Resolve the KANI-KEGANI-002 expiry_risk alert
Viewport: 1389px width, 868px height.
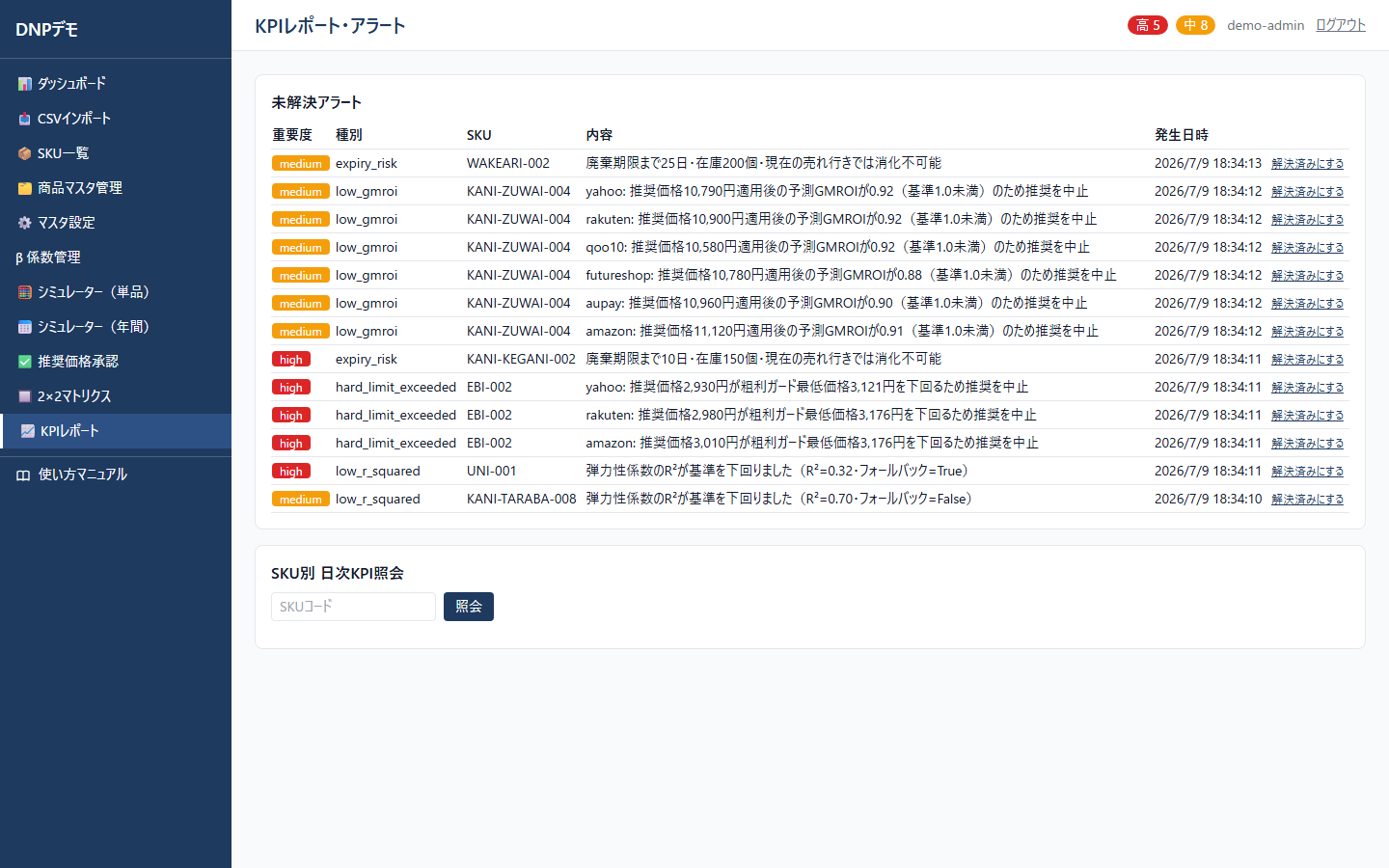(x=1307, y=360)
